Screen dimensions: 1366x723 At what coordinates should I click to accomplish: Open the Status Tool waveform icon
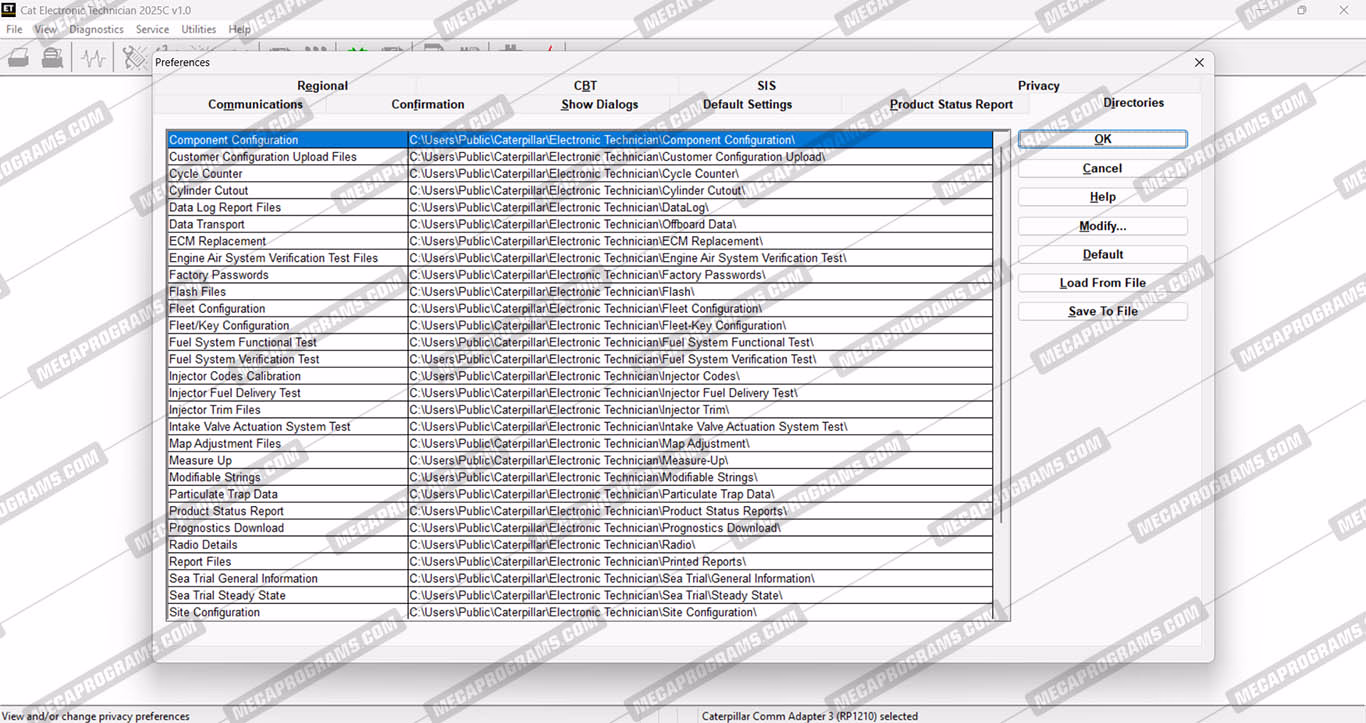pyautogui.click(x=94, y=58)
